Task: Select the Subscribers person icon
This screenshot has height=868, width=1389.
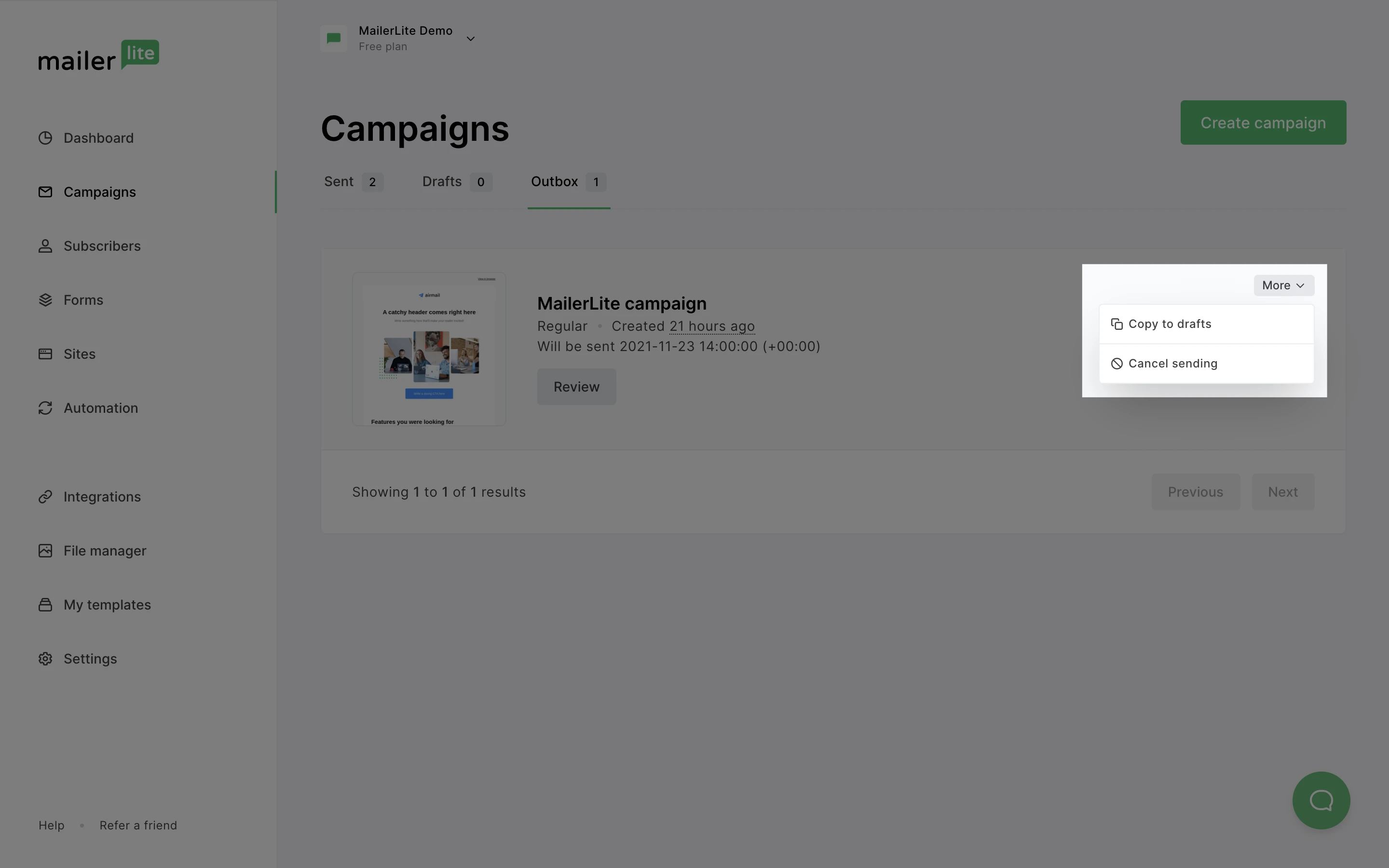Action: point(45,246)
